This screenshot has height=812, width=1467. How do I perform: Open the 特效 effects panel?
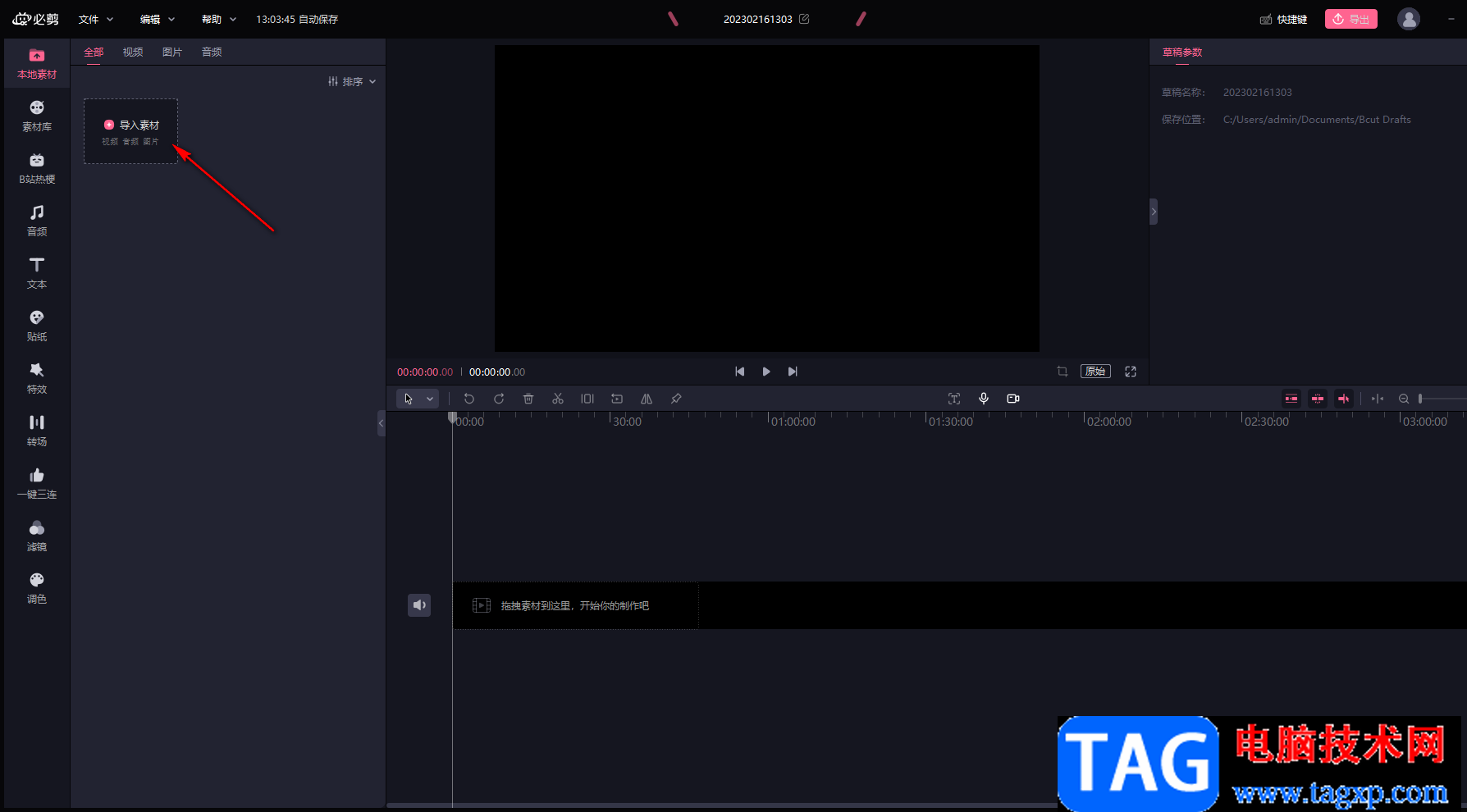(x=37, y=379)
